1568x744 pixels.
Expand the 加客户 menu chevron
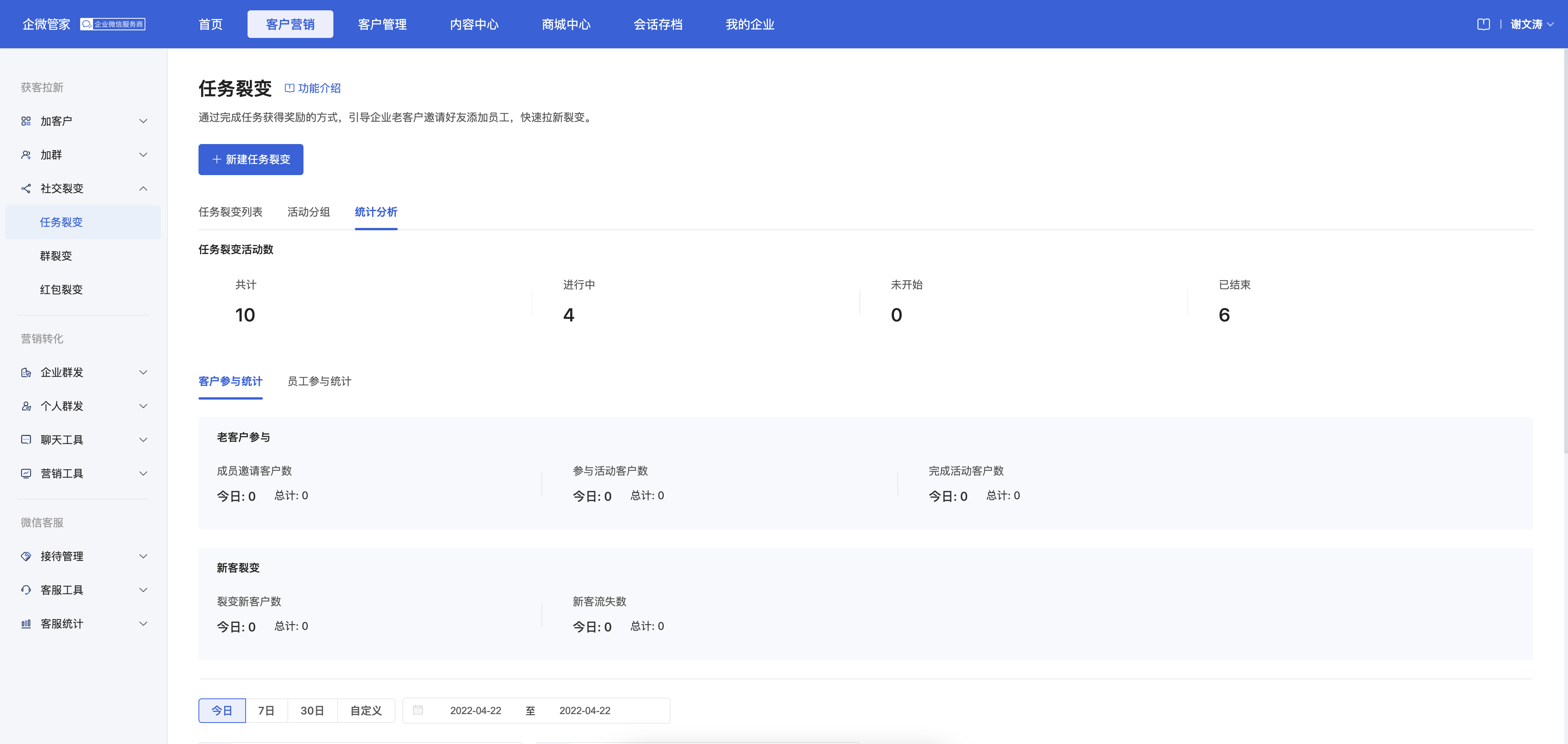coord(143,121)
